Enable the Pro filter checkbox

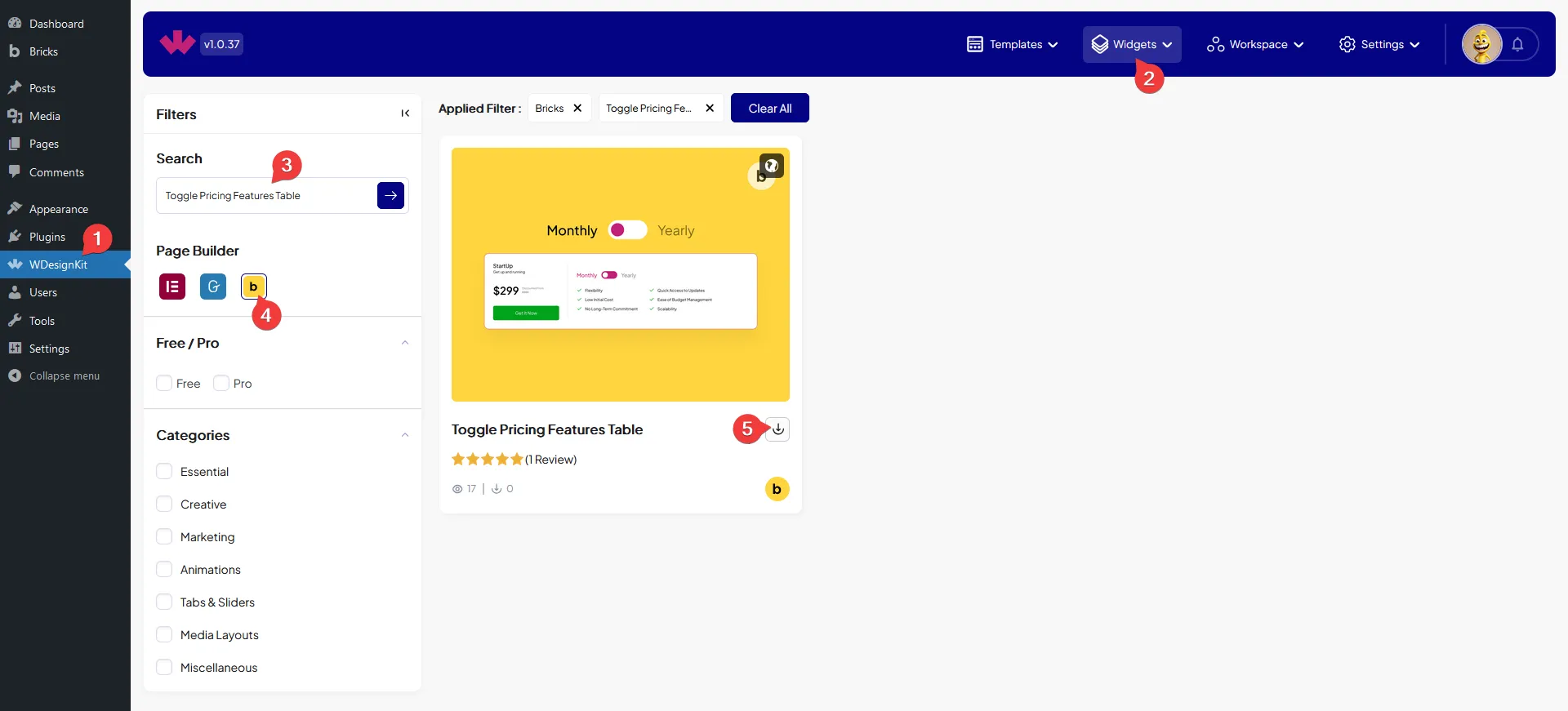221,384
